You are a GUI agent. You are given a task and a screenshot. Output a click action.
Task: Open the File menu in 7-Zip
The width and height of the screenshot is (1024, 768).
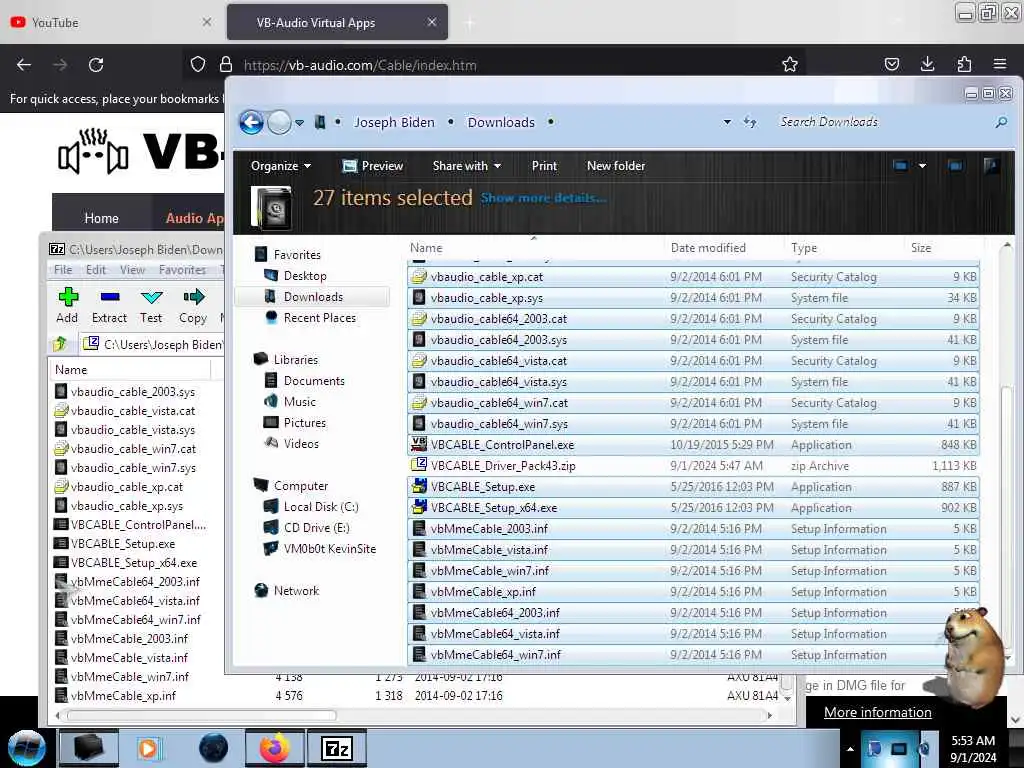click(x=63, y=270)
